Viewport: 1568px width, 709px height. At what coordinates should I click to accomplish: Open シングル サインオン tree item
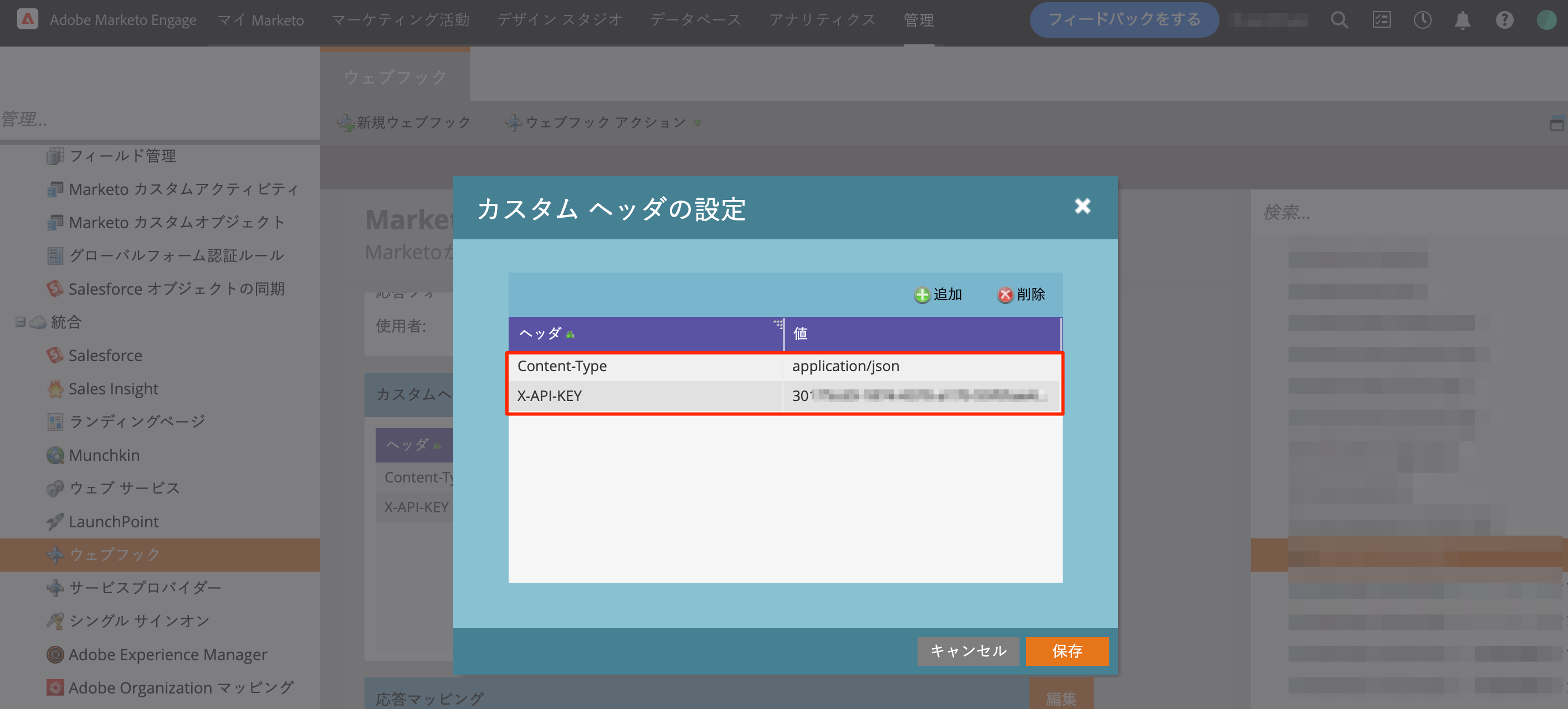139,621
